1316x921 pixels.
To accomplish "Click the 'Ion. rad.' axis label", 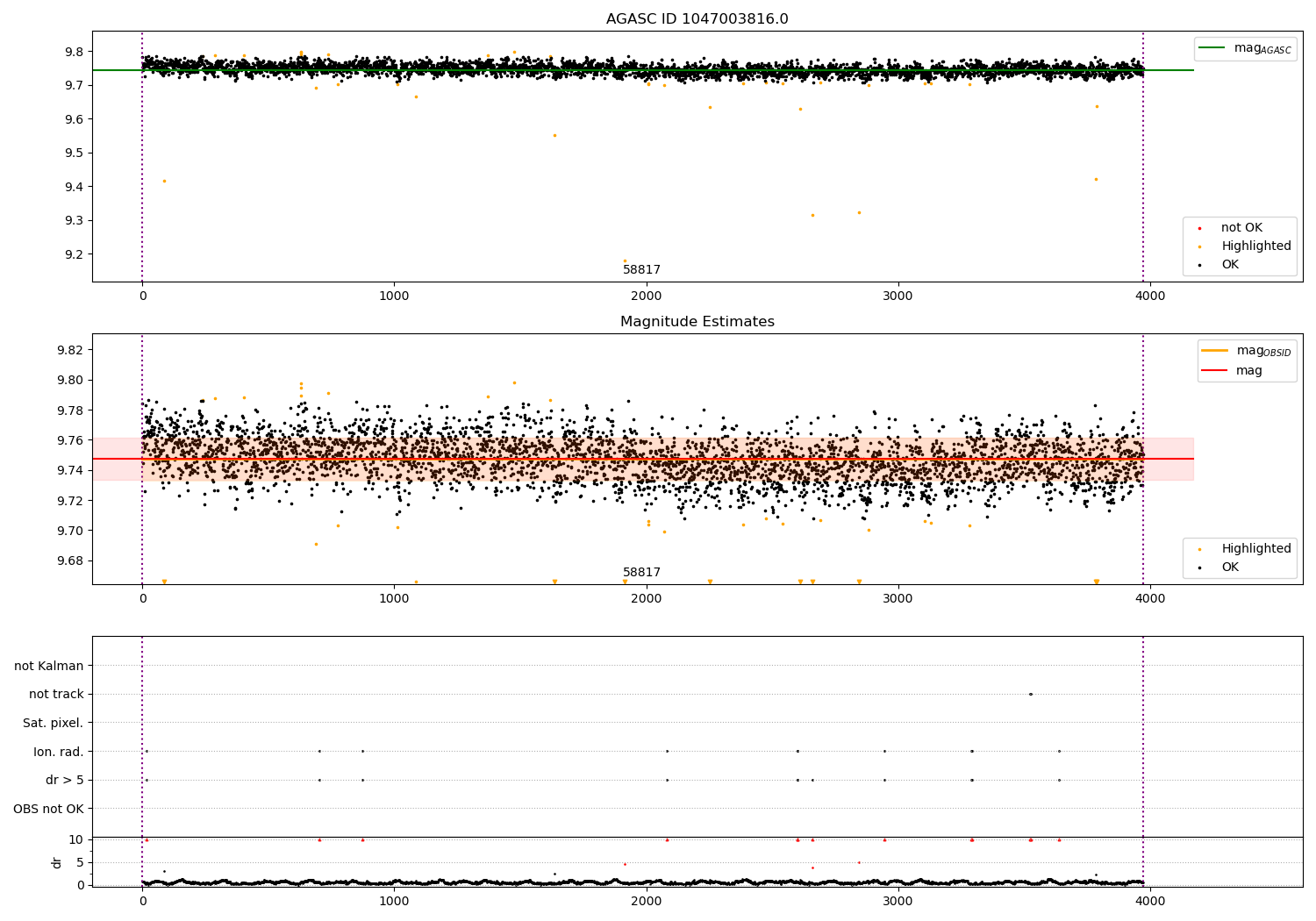I will (x=59, y=752).
